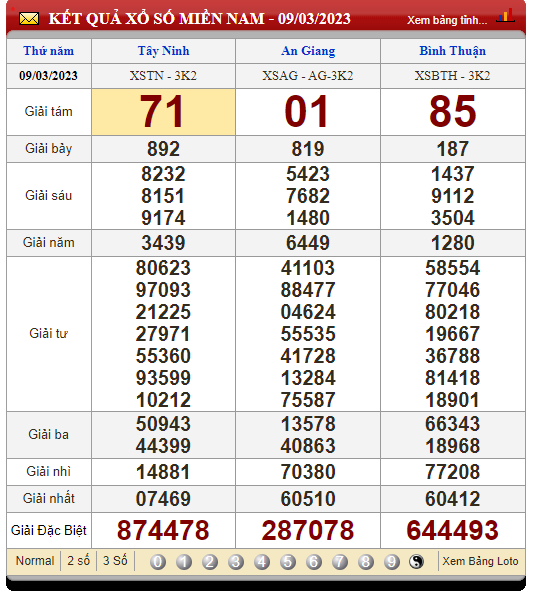533x596 pixels.
Task: Click Giải sáu number 3504
Action: (452, 218)
